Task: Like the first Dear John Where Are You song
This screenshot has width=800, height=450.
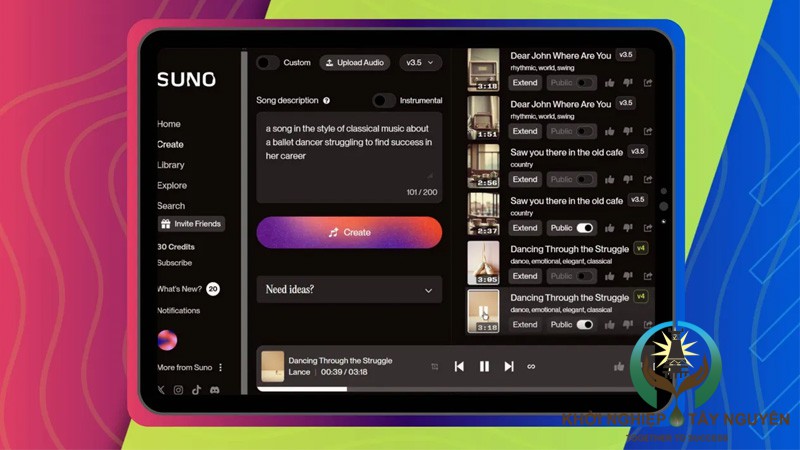Action: coord(610,83)
